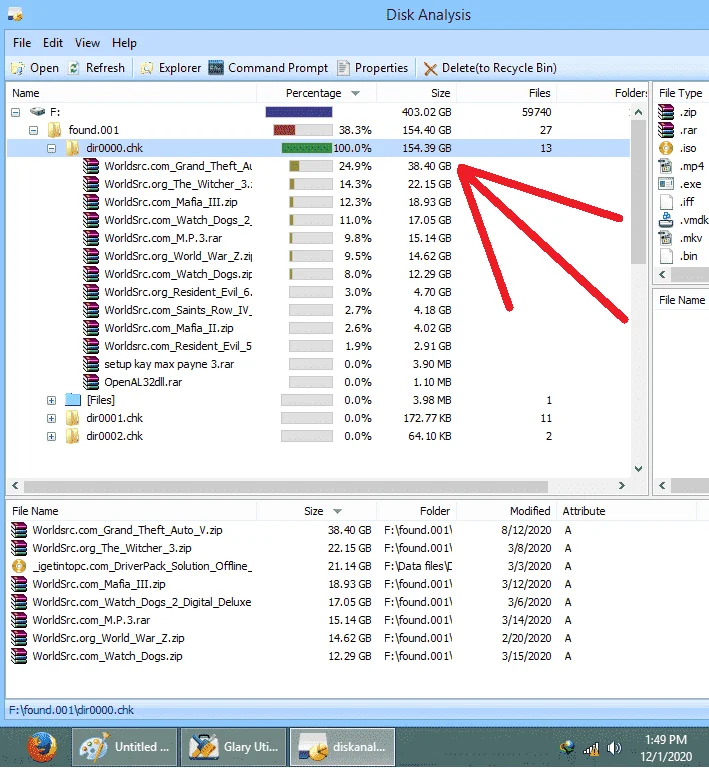This screenshot has height=768, width=709.
Task: Select setup kay max payne 3.rar
Action: click(x=169, y=364)
